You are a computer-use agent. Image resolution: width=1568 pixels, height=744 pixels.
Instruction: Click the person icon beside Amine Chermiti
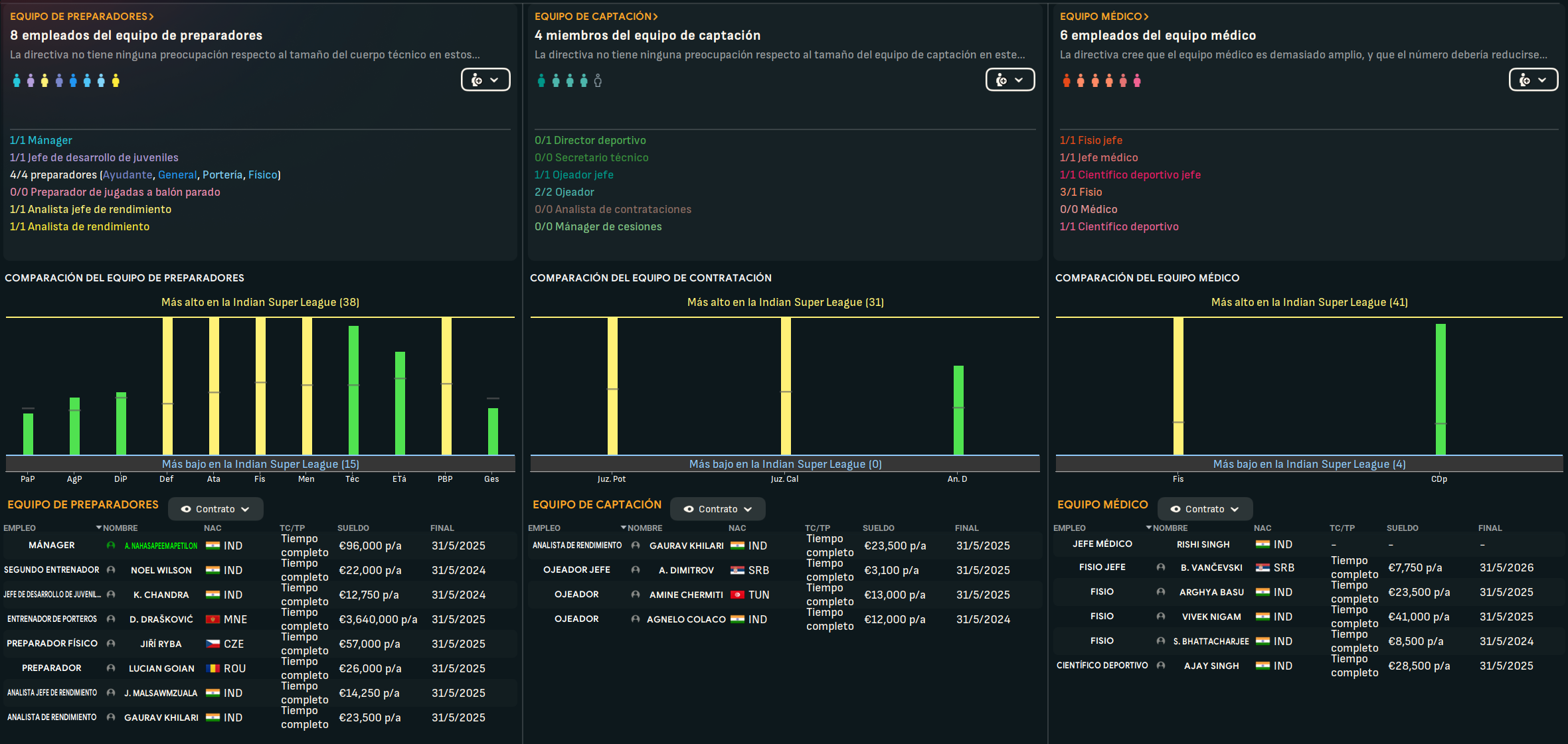click(x=636, y=595)
